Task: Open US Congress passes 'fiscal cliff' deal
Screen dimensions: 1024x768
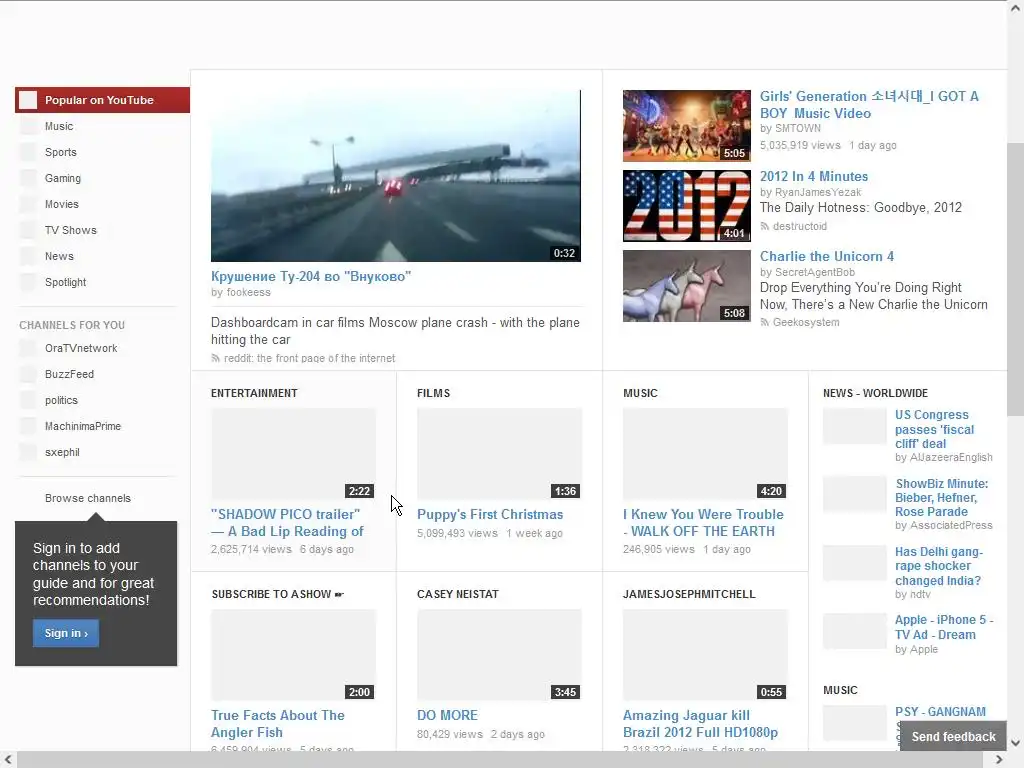Action: pyautogui.click(x=935, y=429)
